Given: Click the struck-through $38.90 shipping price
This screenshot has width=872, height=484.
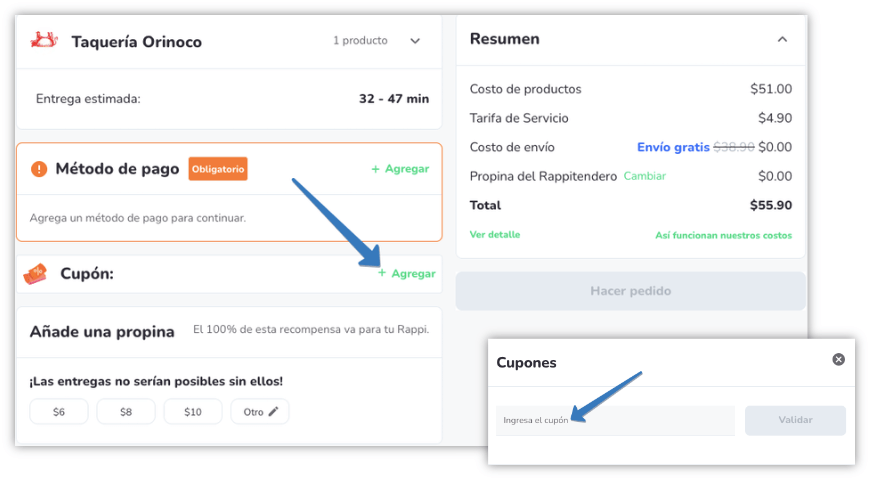Looking at the screenshot, I should [x=734, y=147].
